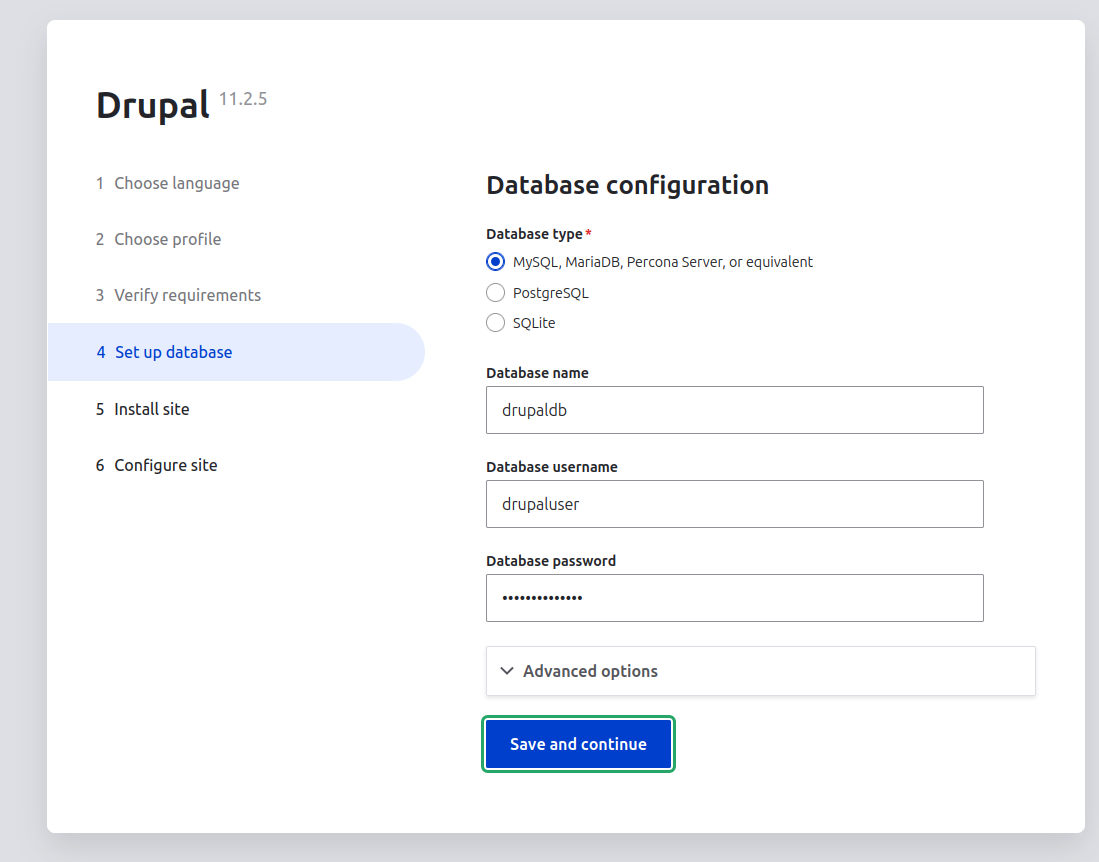The image size is (1099, 862).
Task: Click the Drupal title at the top
Action: pyautogui.click(x=152, y=105)
